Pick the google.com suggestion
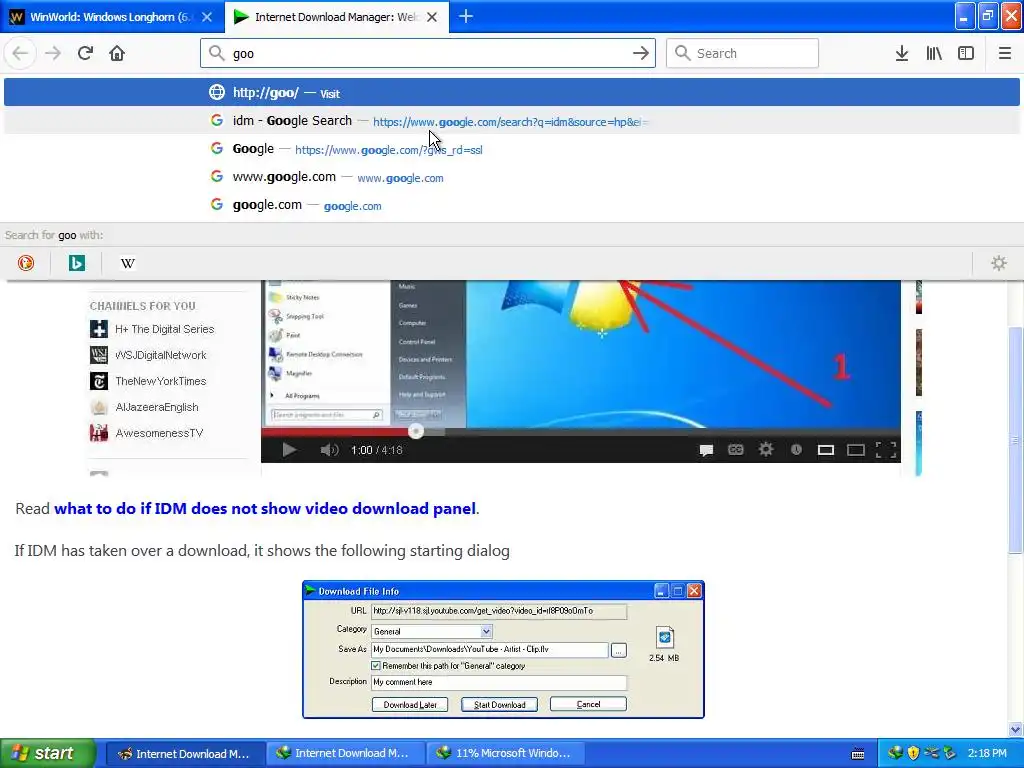This screenshot has width=1024, height=768. click(512, 205)
